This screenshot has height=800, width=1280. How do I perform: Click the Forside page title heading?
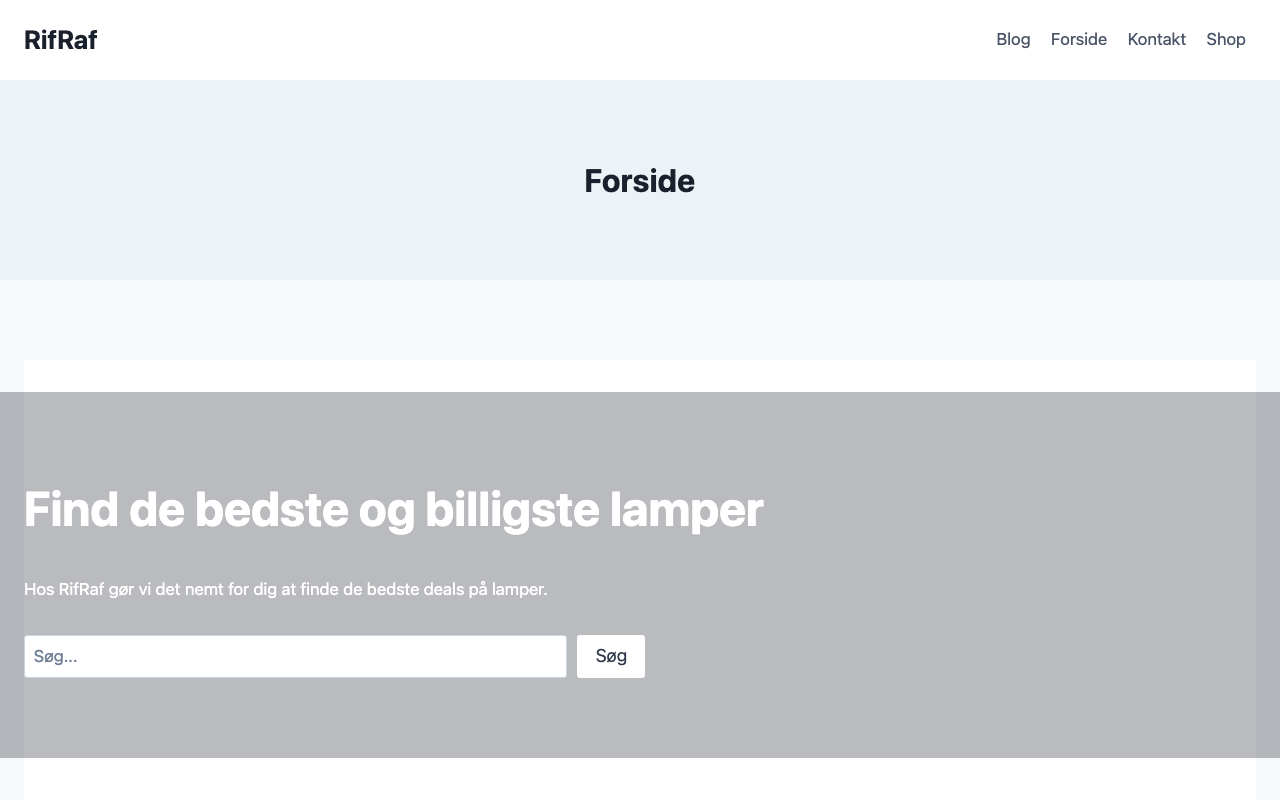639,181
